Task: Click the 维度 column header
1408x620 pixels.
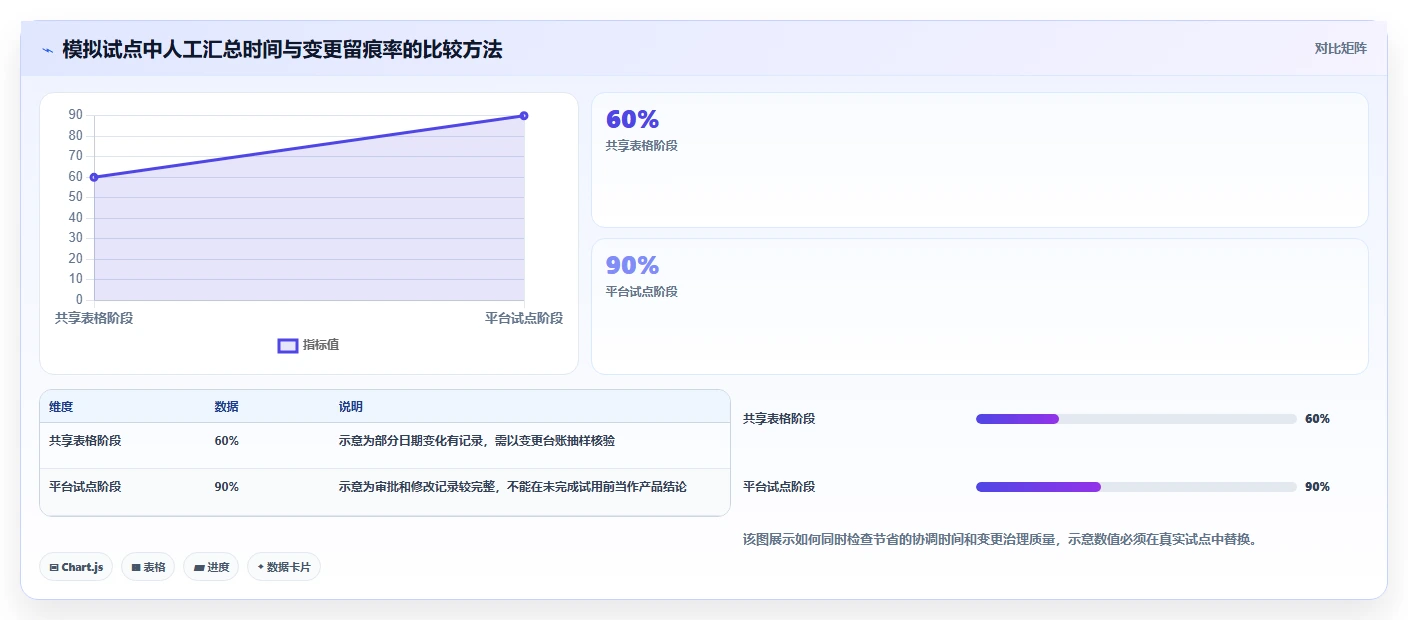Action: click(x=61, y=407)
